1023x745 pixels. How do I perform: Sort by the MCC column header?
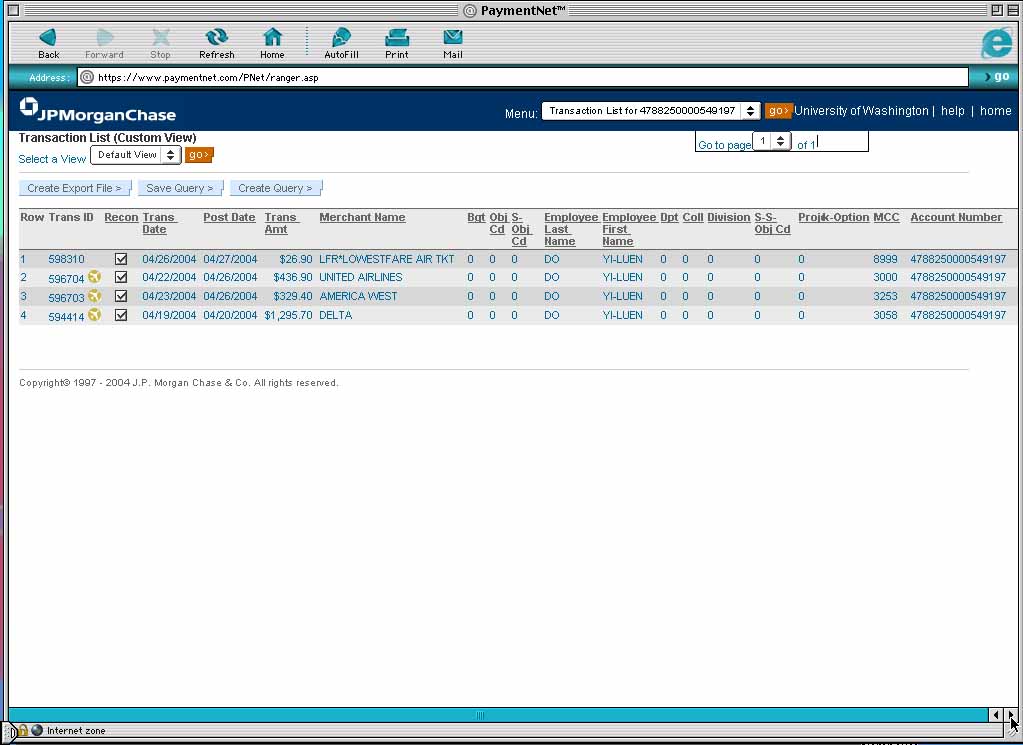[886, 217]
